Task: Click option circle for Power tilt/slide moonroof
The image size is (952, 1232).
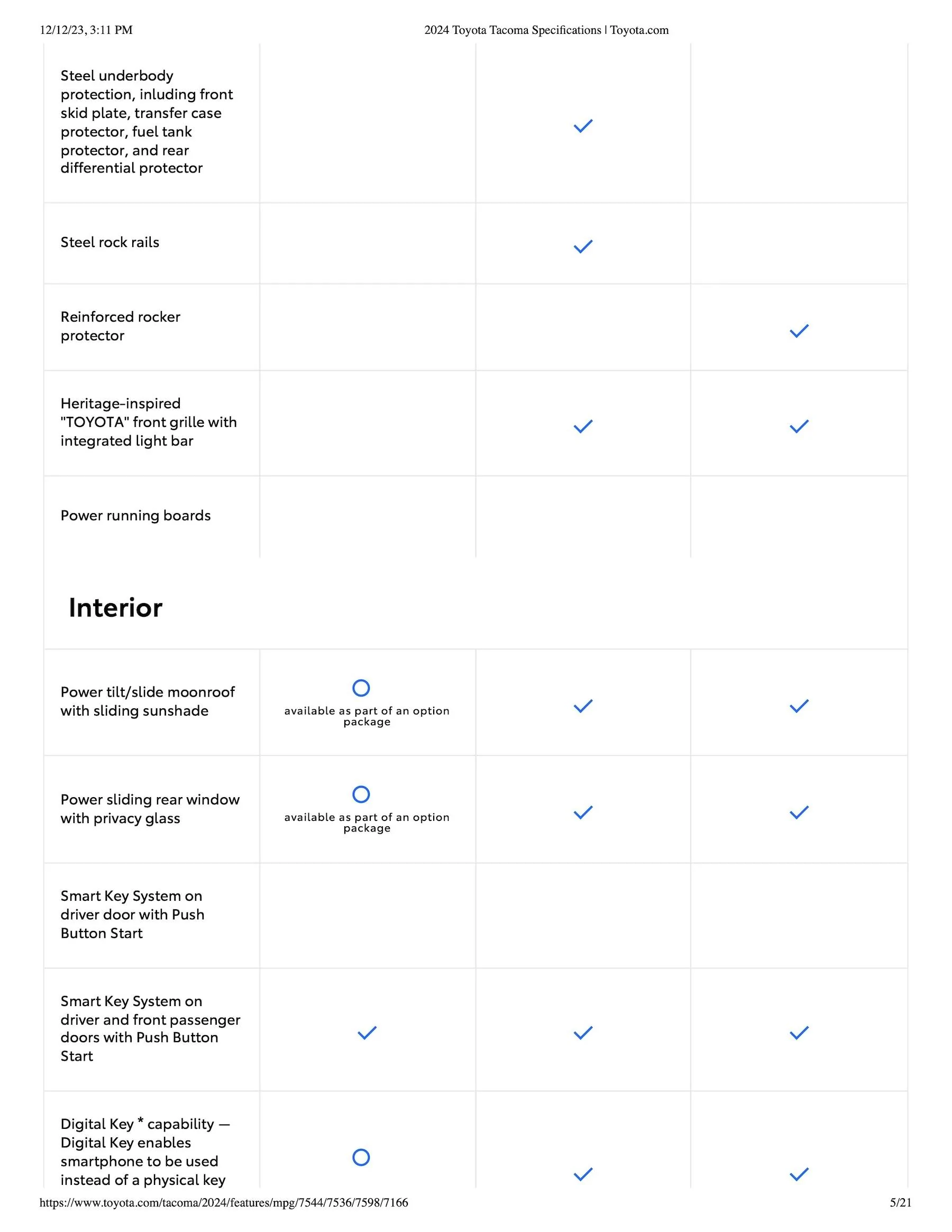Action: tap(361, 688)
